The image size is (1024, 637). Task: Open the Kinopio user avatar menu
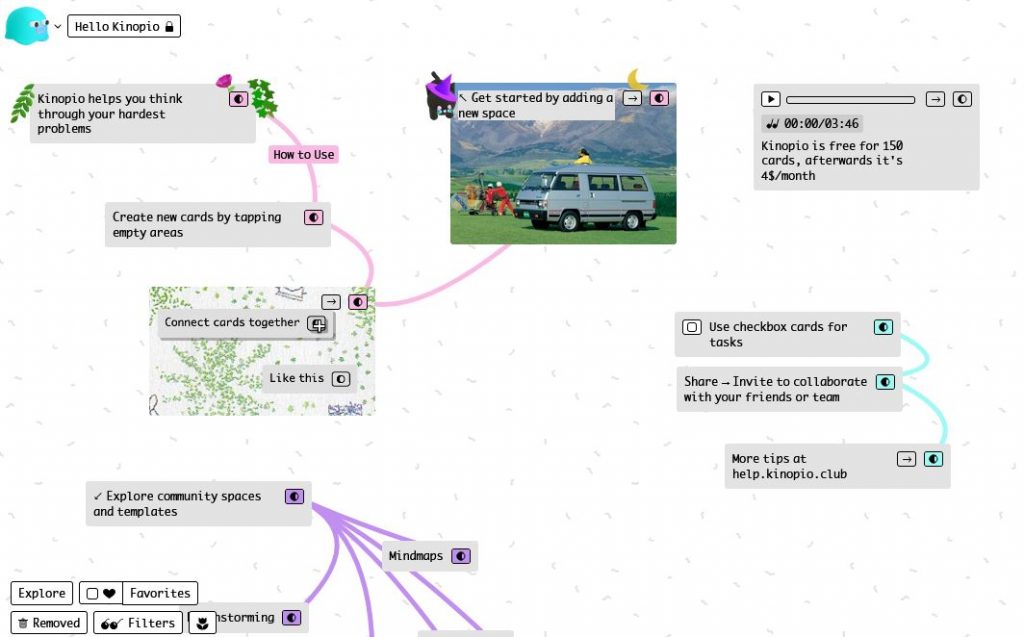tap(26, 26)
